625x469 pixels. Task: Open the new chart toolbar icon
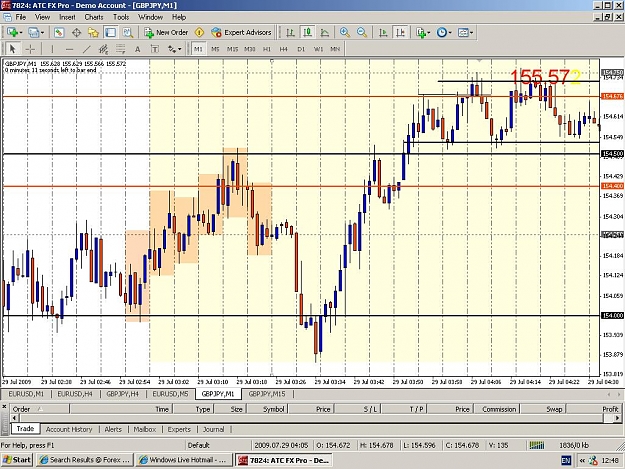[x=12, y=33]
